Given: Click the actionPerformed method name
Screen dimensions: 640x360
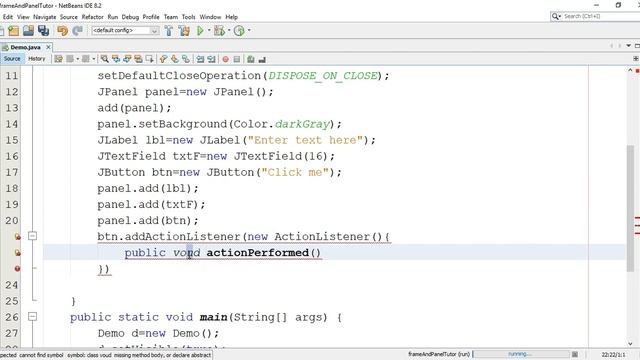Looking at the screenshot, I should point(258,253).
